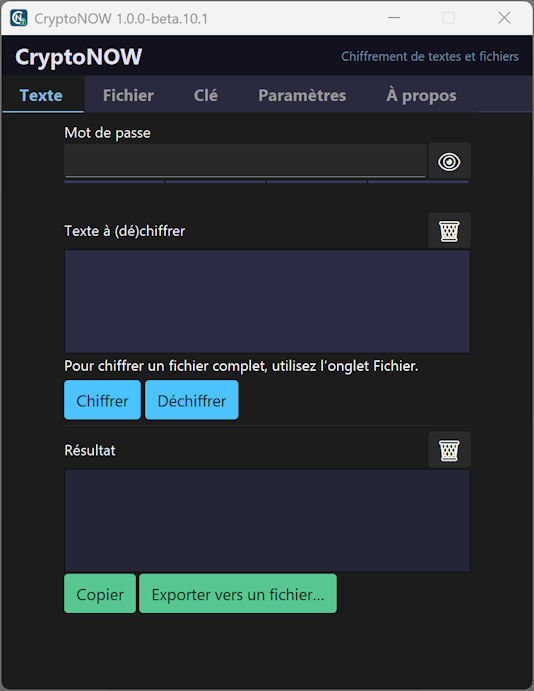Image resolution: width=534 pixels, height=691 pixels.
Task: Click into the Résultat text area
Action: tap(267, 520)
